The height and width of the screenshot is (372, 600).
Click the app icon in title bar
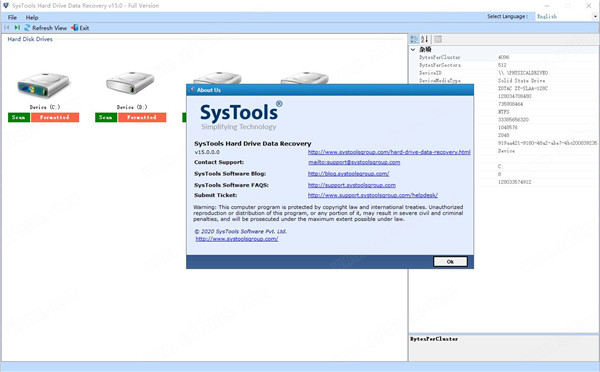click(5, 5)
